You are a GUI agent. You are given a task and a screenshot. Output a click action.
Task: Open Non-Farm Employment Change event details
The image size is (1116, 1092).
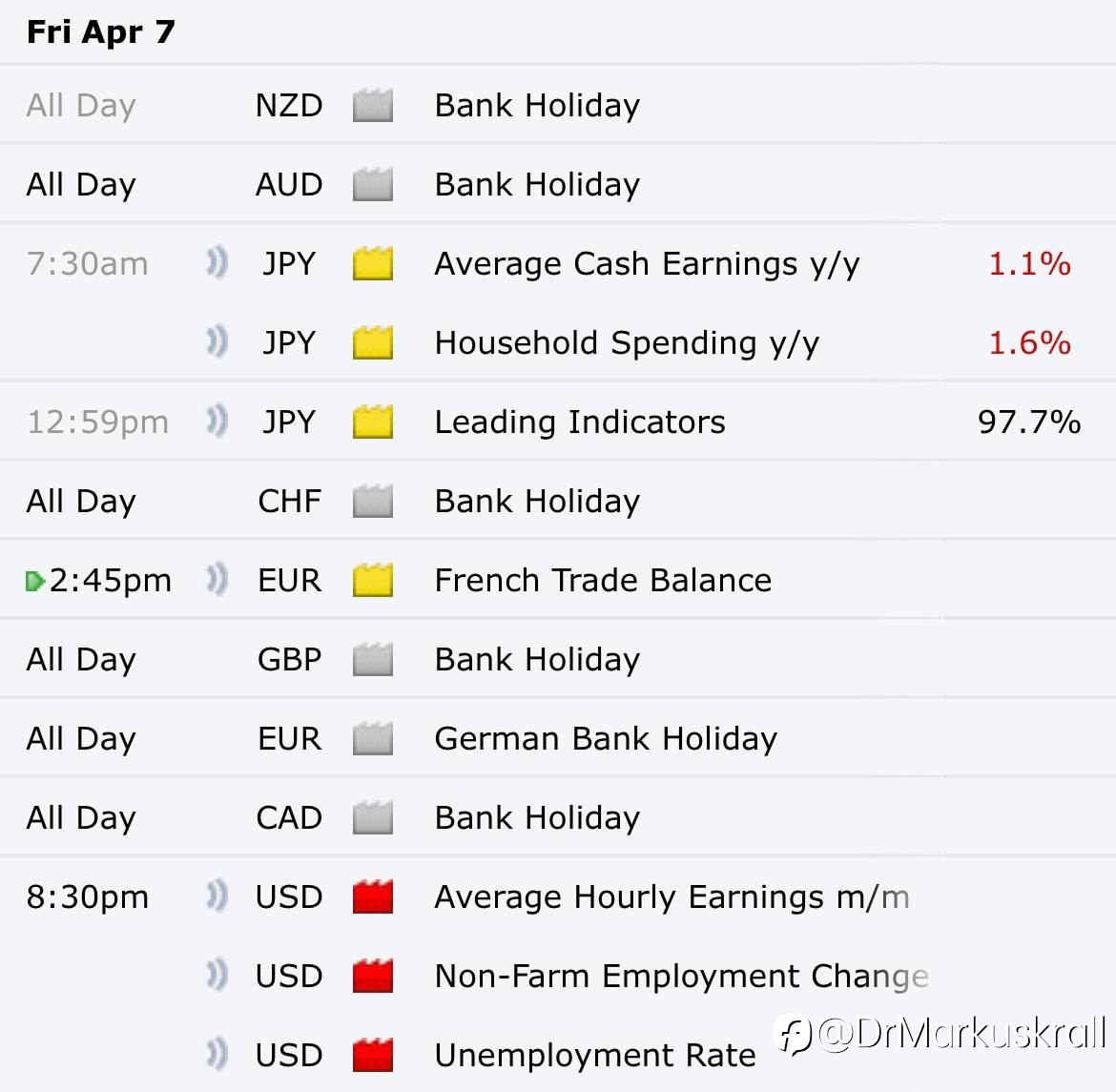tap(680, 977)
